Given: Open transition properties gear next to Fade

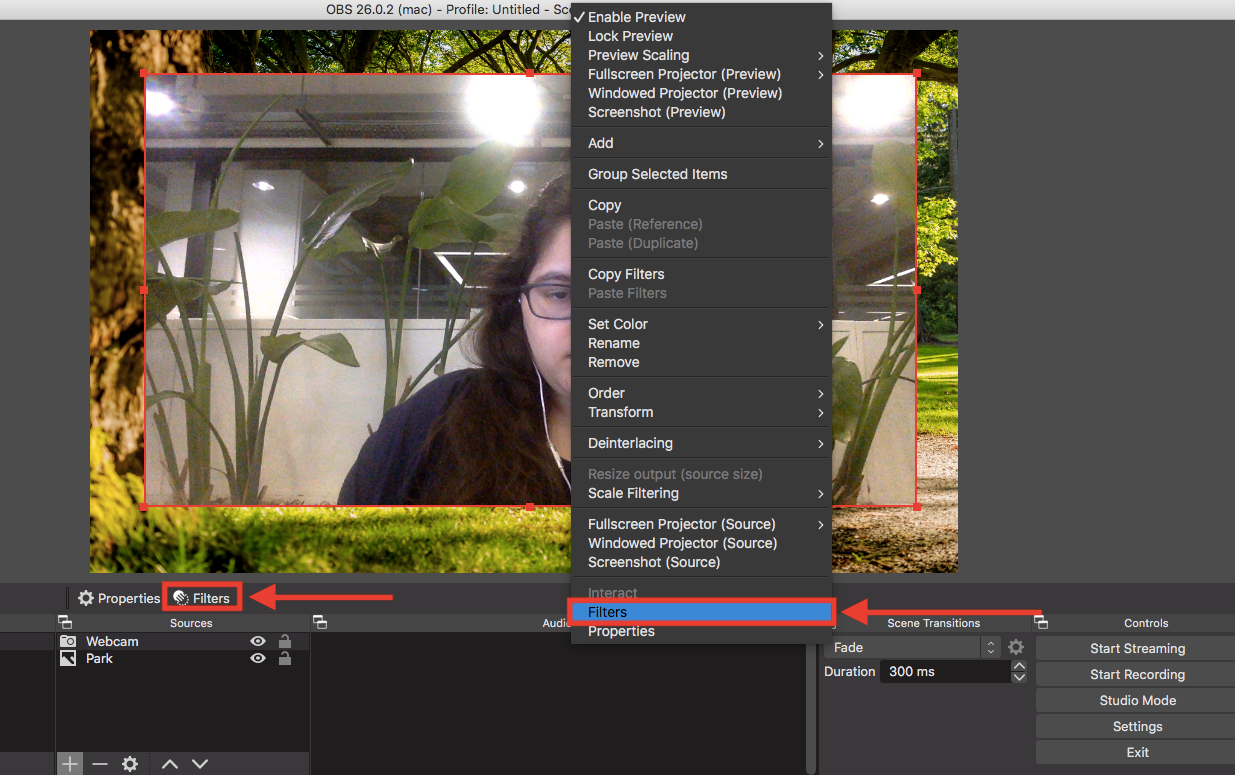Looking at the screenshot, I should 1016,647.
